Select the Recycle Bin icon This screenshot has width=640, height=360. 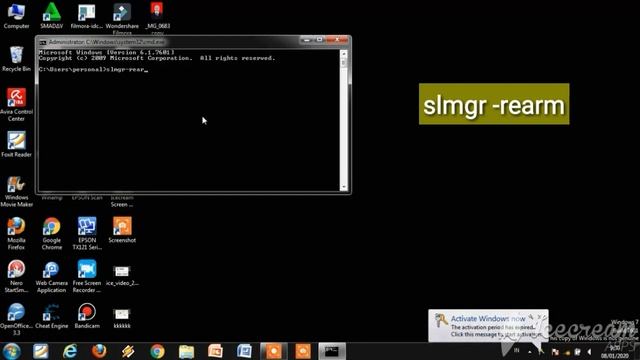[16, 59]
